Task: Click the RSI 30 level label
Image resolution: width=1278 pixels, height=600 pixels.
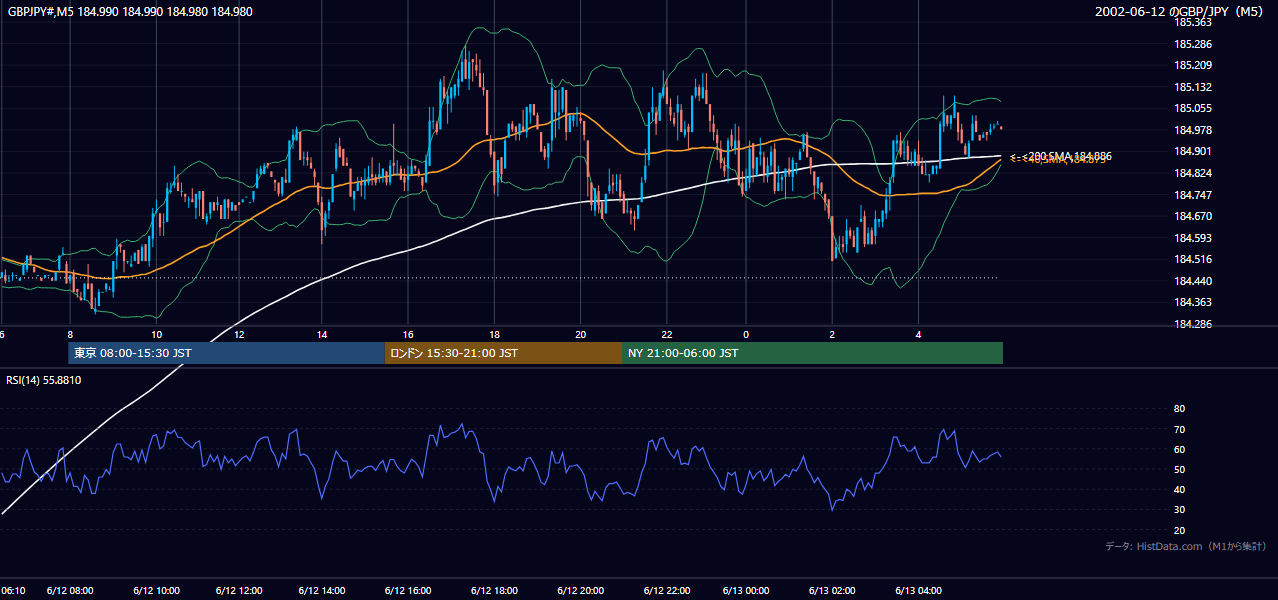Action: pyautogui.click(x=1179, y=510)
